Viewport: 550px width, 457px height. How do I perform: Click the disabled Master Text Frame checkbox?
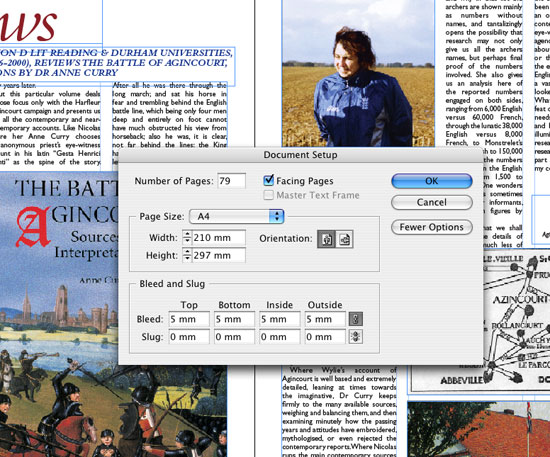click(x=268, y=195)
